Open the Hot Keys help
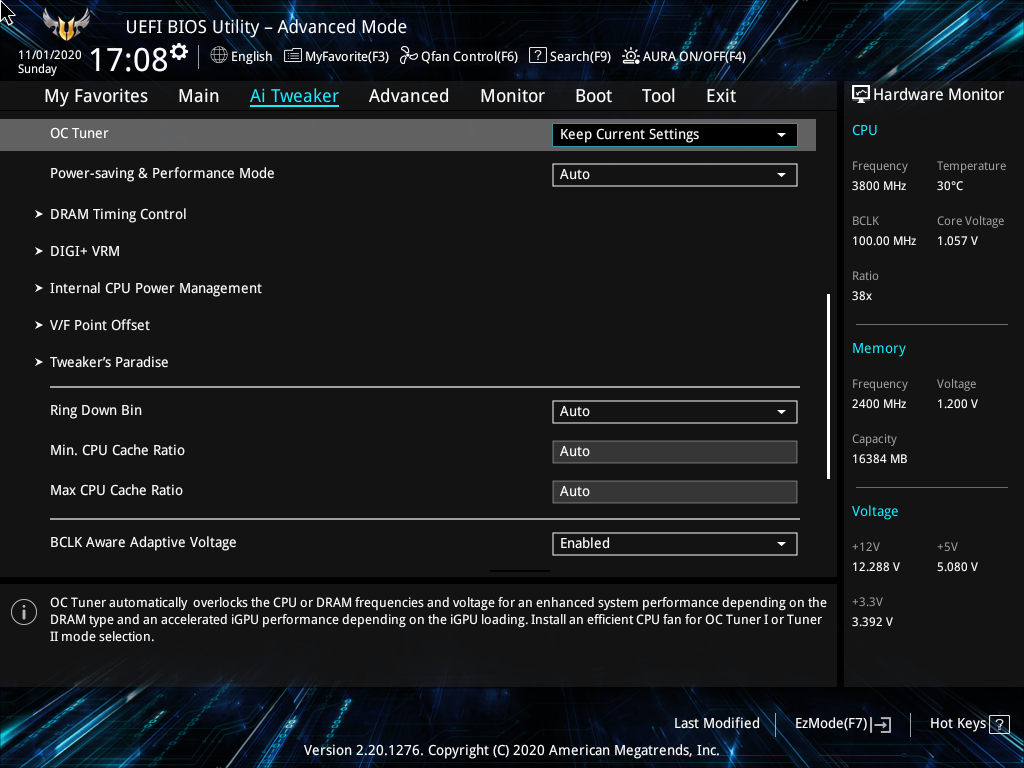 [969, 724]
